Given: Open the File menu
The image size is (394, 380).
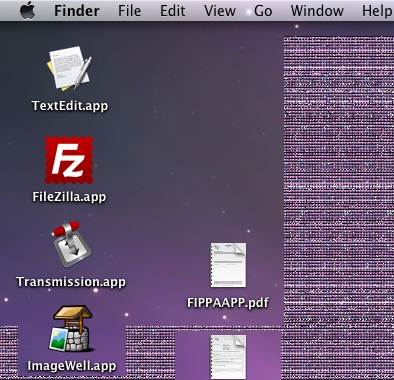Looking at the screenshot, I should (x=129, y=11).
